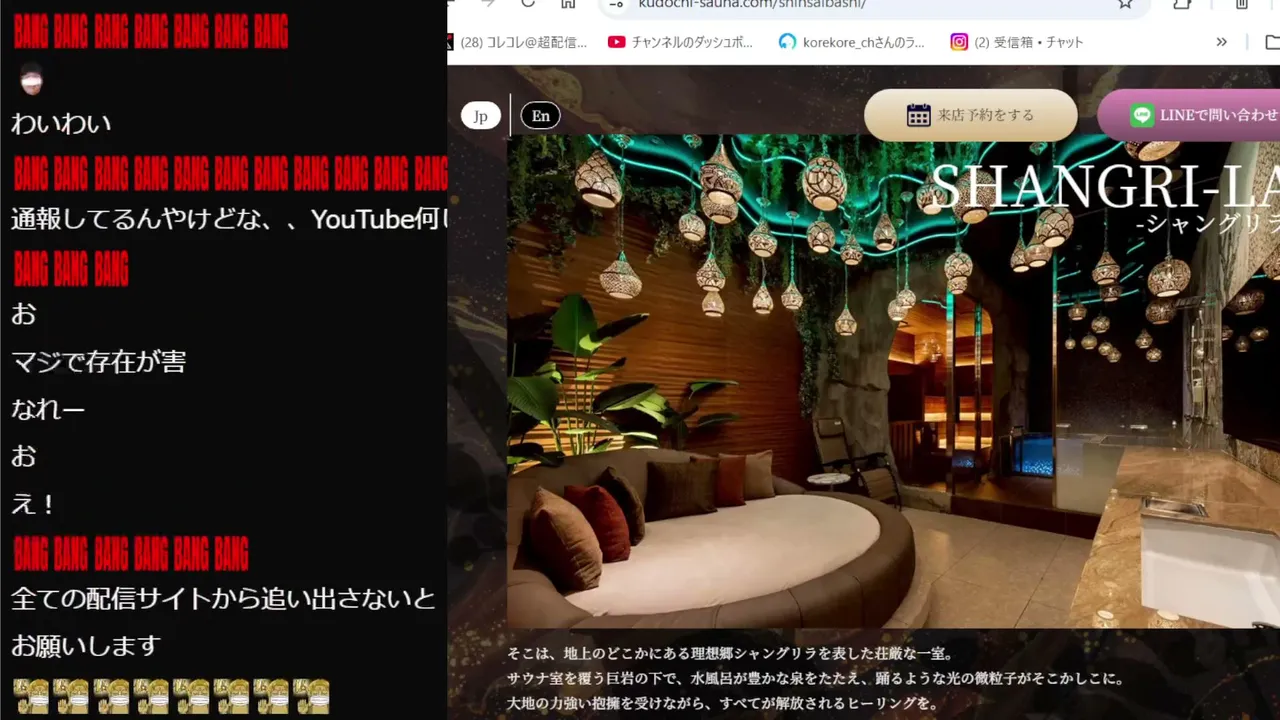
Task: Click the chat user avatar above わいわい
Action: pyautogui.click(x=31, y=79)
